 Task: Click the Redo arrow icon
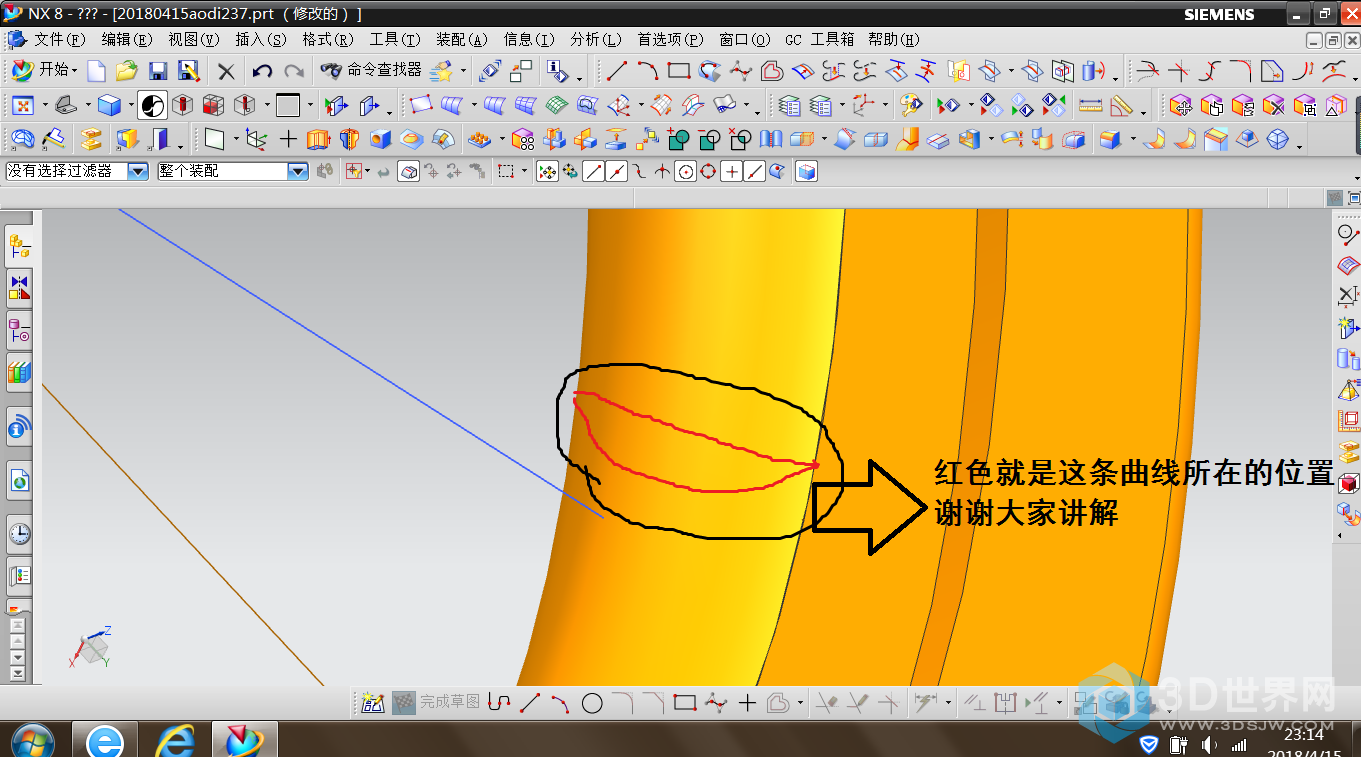point(294,71)
